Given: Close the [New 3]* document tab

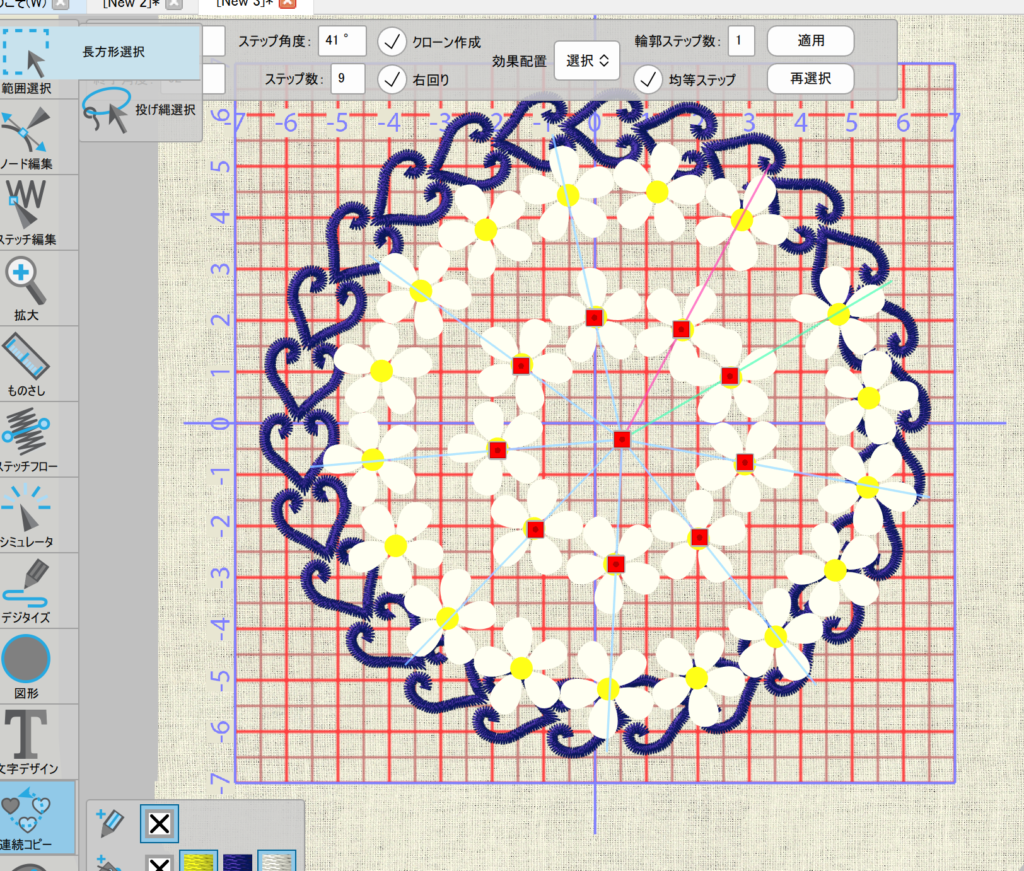Looking at the screenshot, I should pos(287,4).
